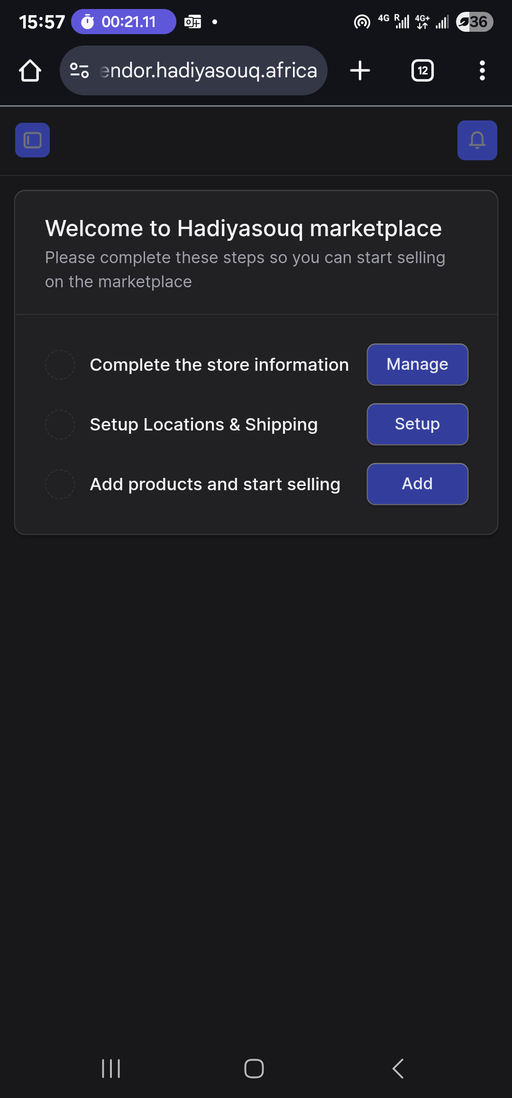Tap the circle beside Complete the store information
Screen dimensions: 512x1098
(60, 365)
